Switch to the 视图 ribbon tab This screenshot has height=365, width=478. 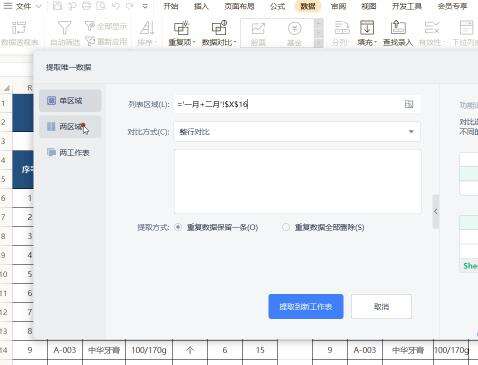369,6
